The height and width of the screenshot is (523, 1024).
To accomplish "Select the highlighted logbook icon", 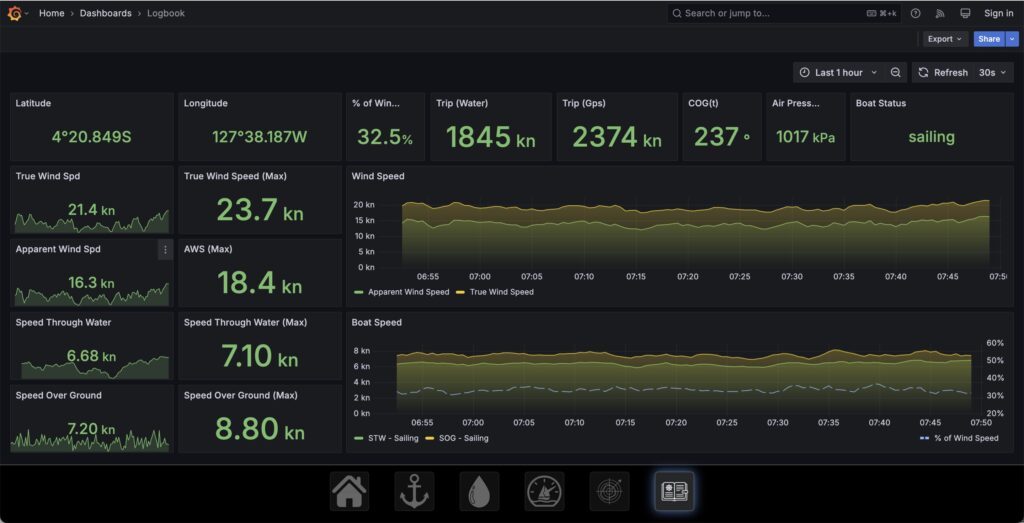I will pyautogui.click(x=674, y=491).
